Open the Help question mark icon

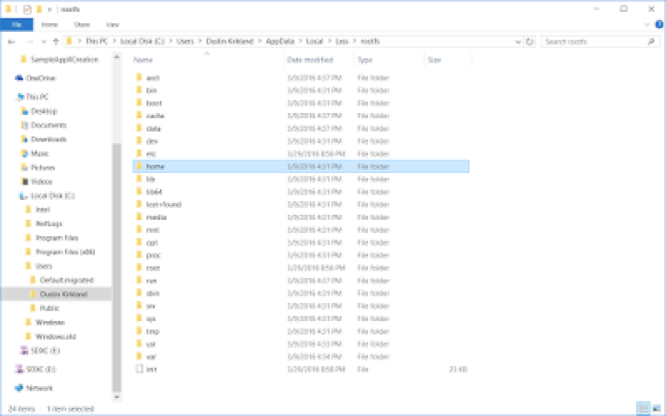pos(660,25)
